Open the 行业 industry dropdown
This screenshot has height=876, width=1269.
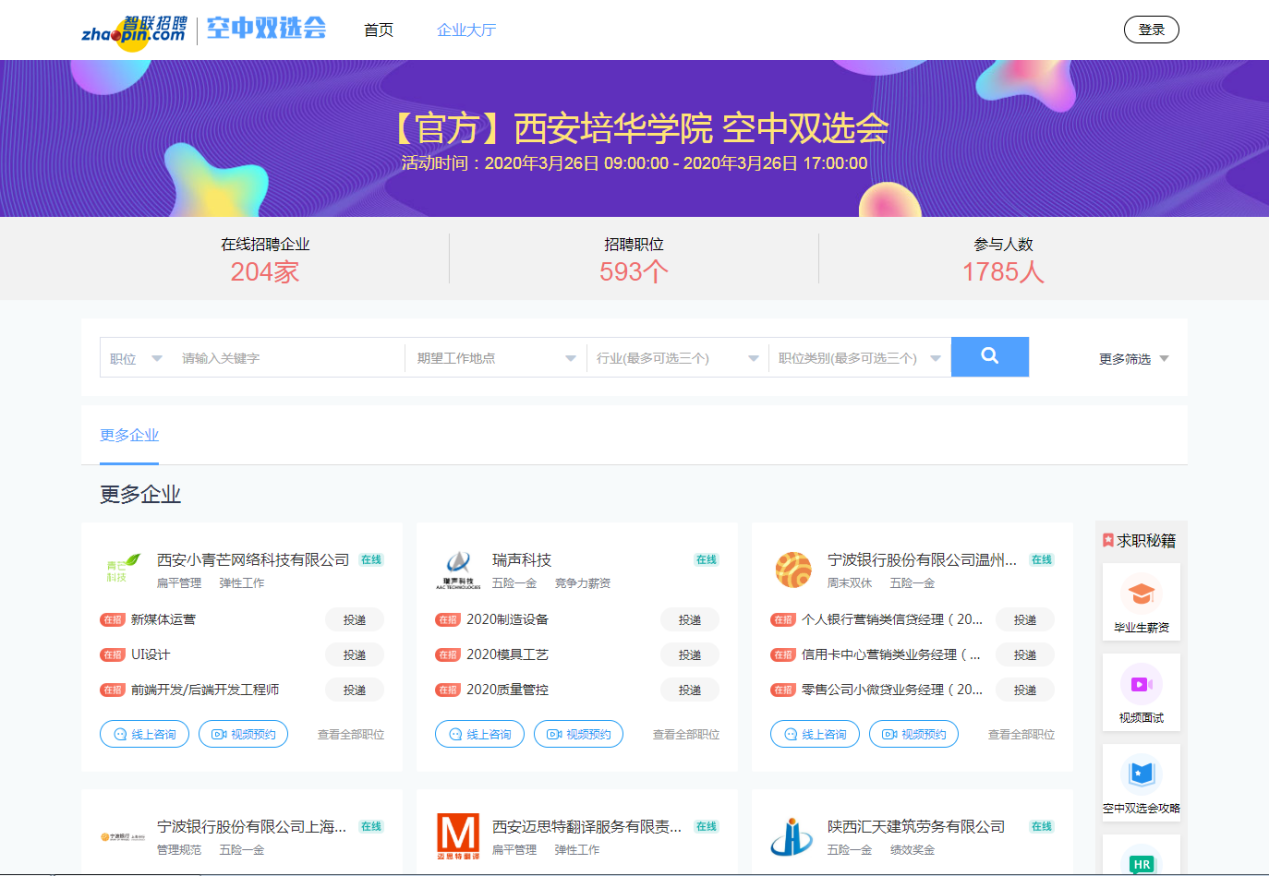[x=677, y=359]
